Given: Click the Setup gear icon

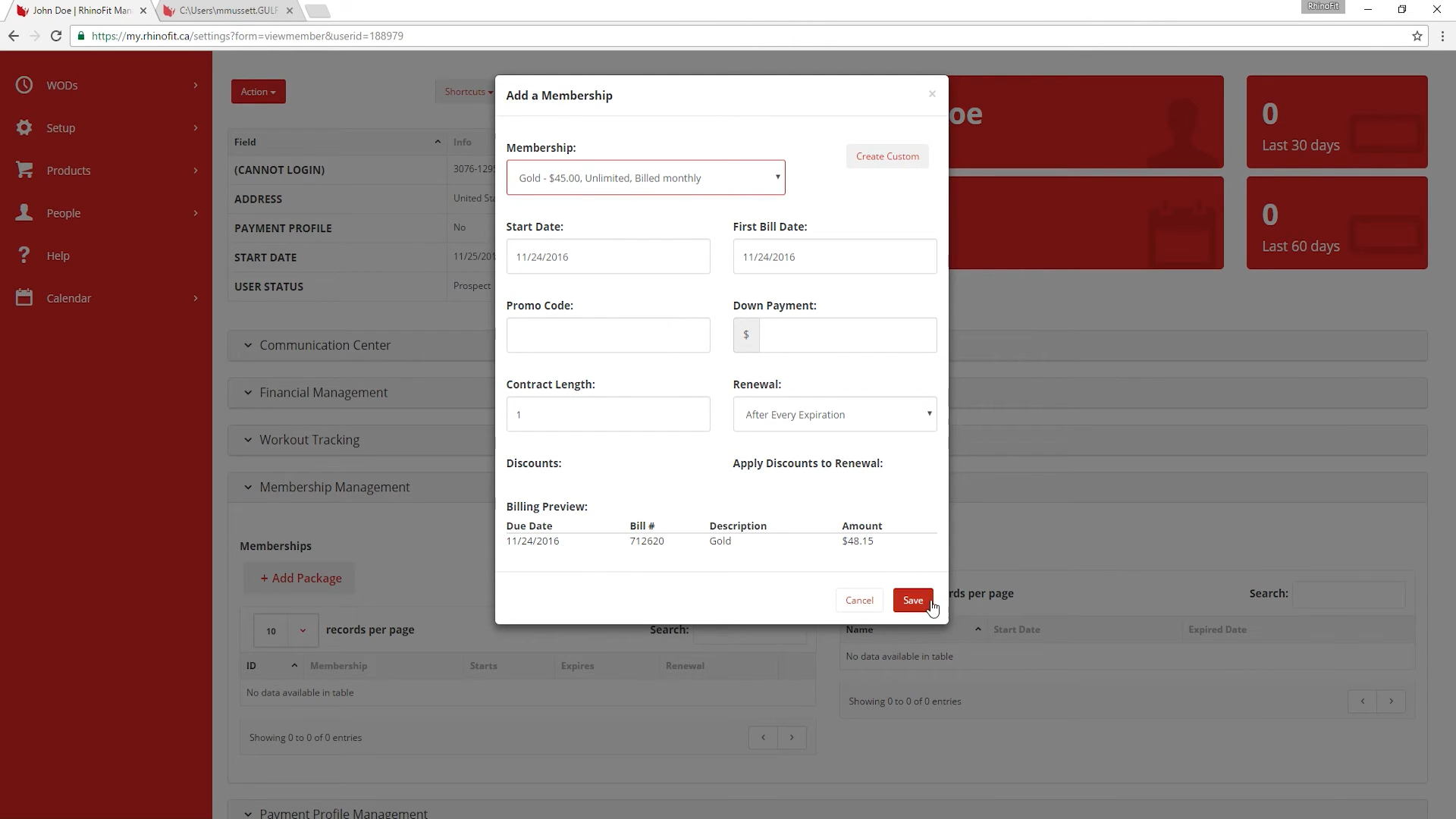Looking at the screenshot, I should pyautogui.click(x=24, y=127).
